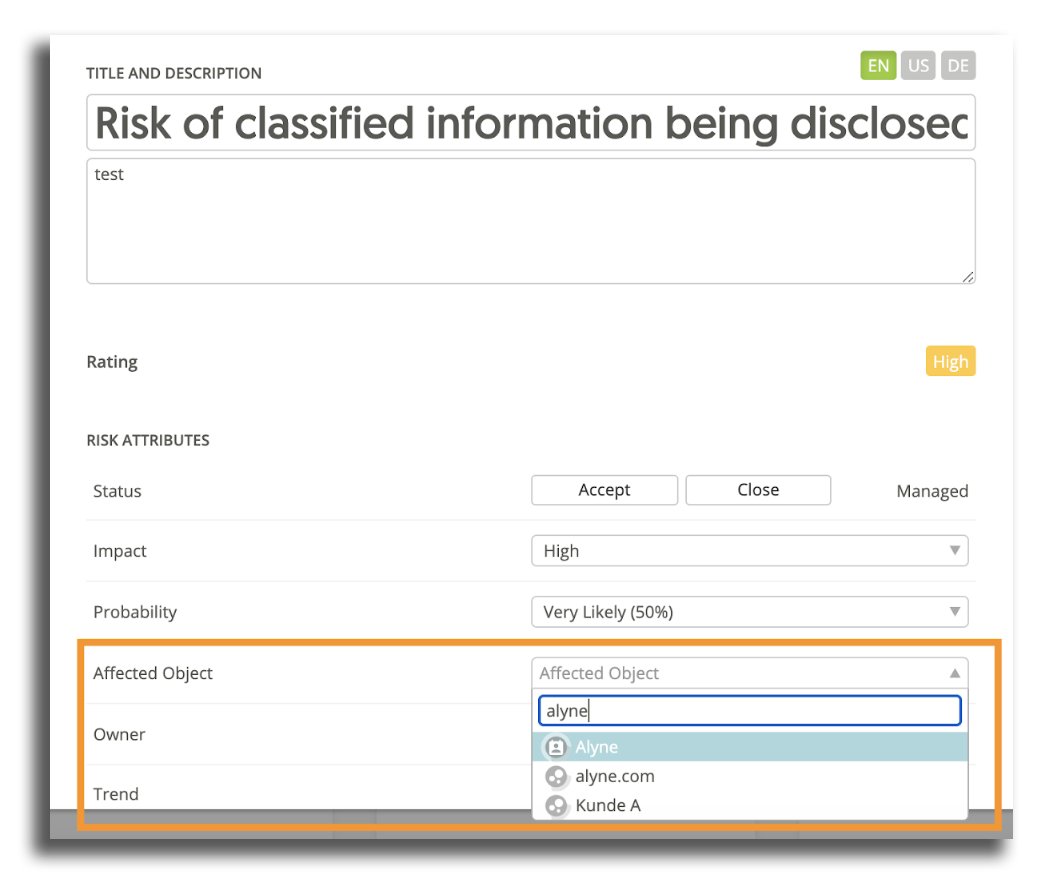Screen dimensions: 1051x893
Task: Switch to the US language tab
Action: (918, 66)
